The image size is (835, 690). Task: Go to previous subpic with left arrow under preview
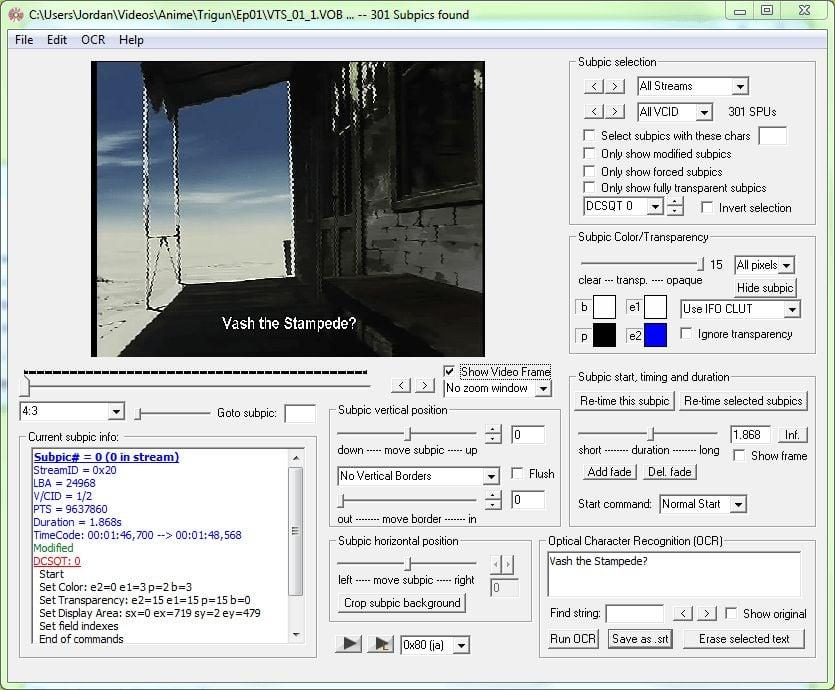click(x=401, y=385)
